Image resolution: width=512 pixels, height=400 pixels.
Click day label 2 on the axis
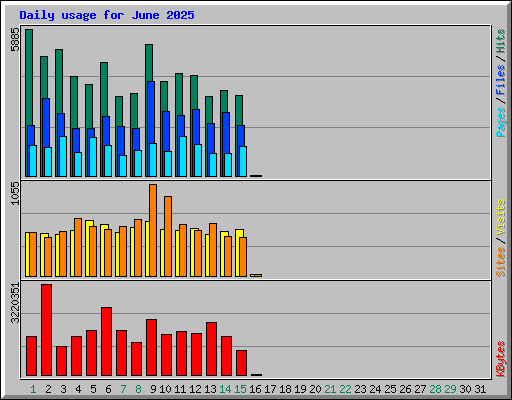(48, 389)
